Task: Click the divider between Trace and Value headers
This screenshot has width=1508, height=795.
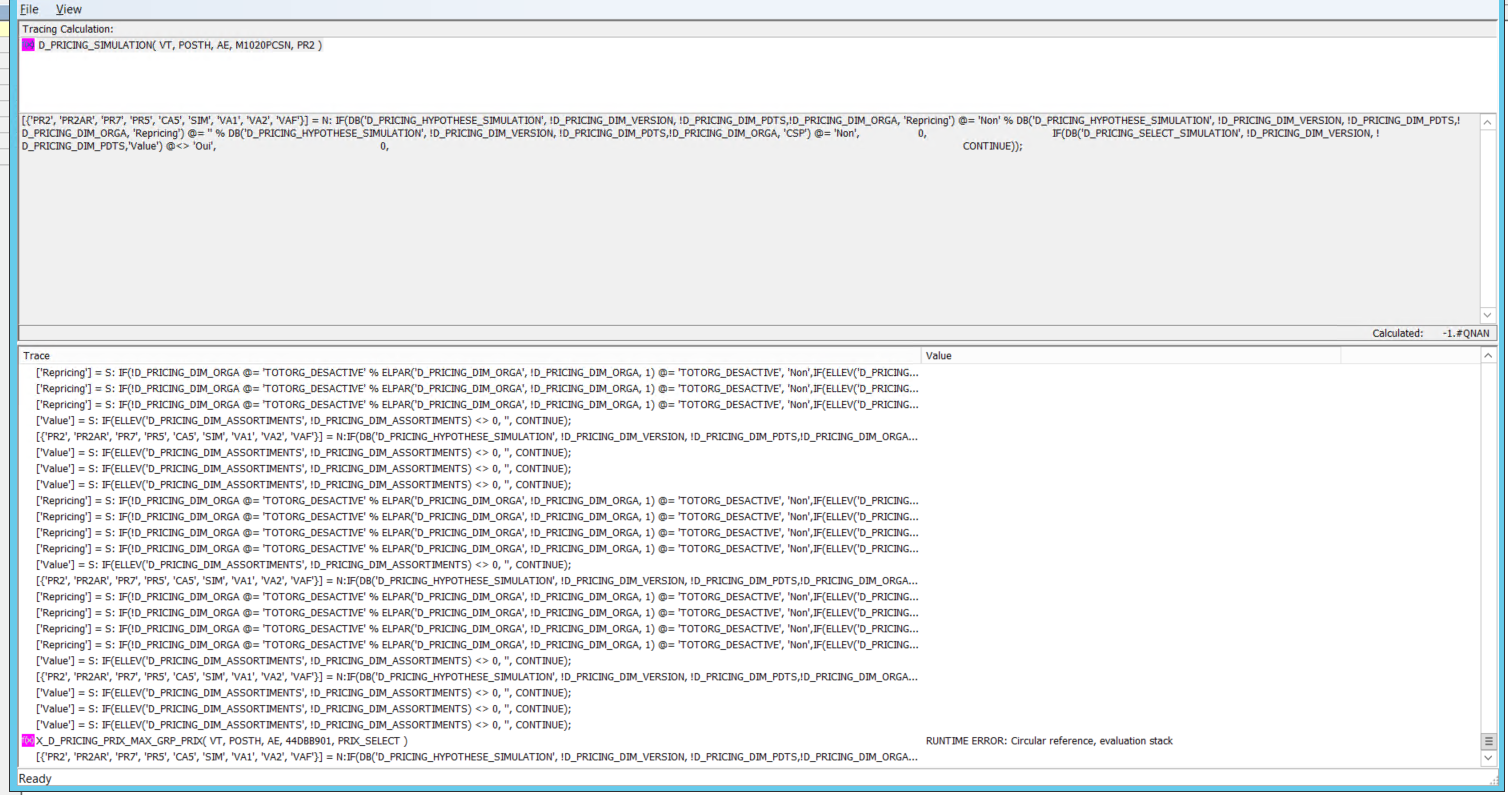Action: coord(921,356)
